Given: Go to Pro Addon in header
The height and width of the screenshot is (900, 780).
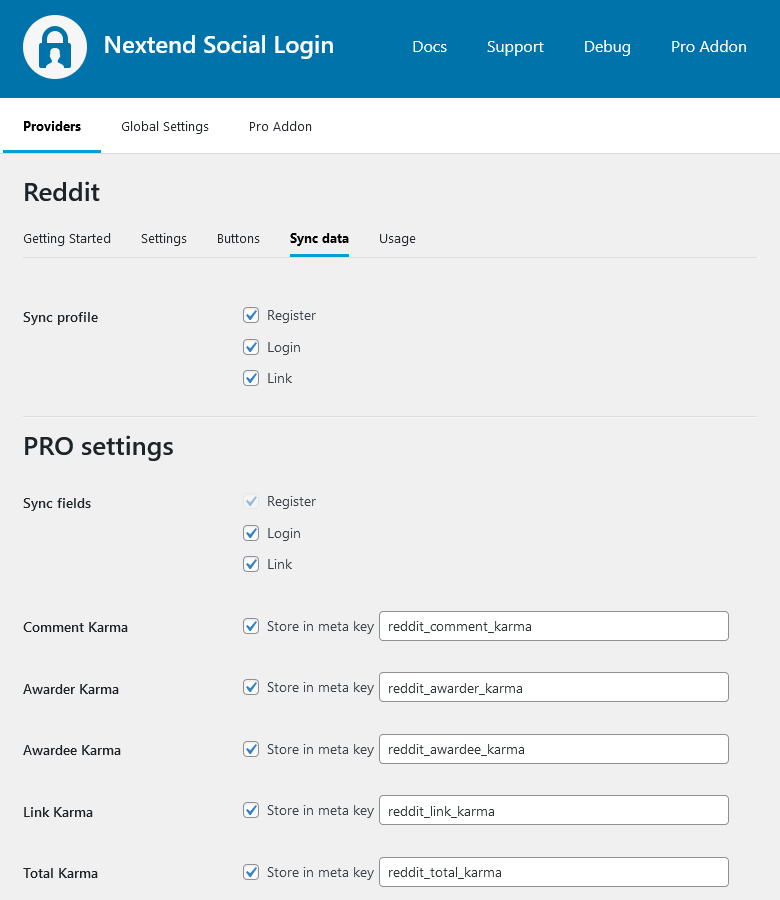Looking at the screenshot, I should point(708,47).
